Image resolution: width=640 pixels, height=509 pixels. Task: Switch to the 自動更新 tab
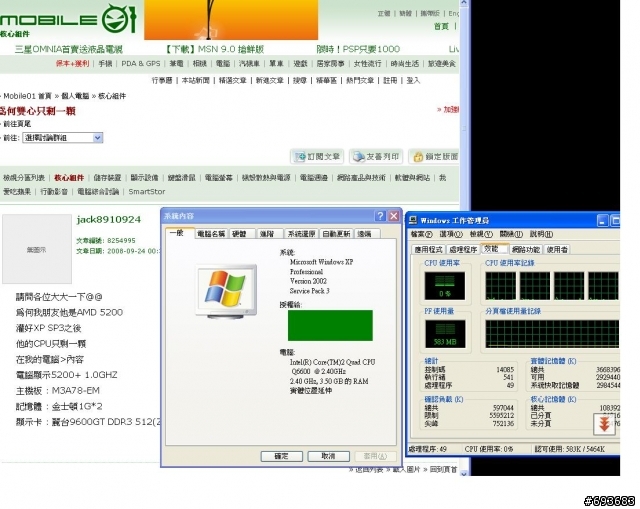[x=336, y=234]
